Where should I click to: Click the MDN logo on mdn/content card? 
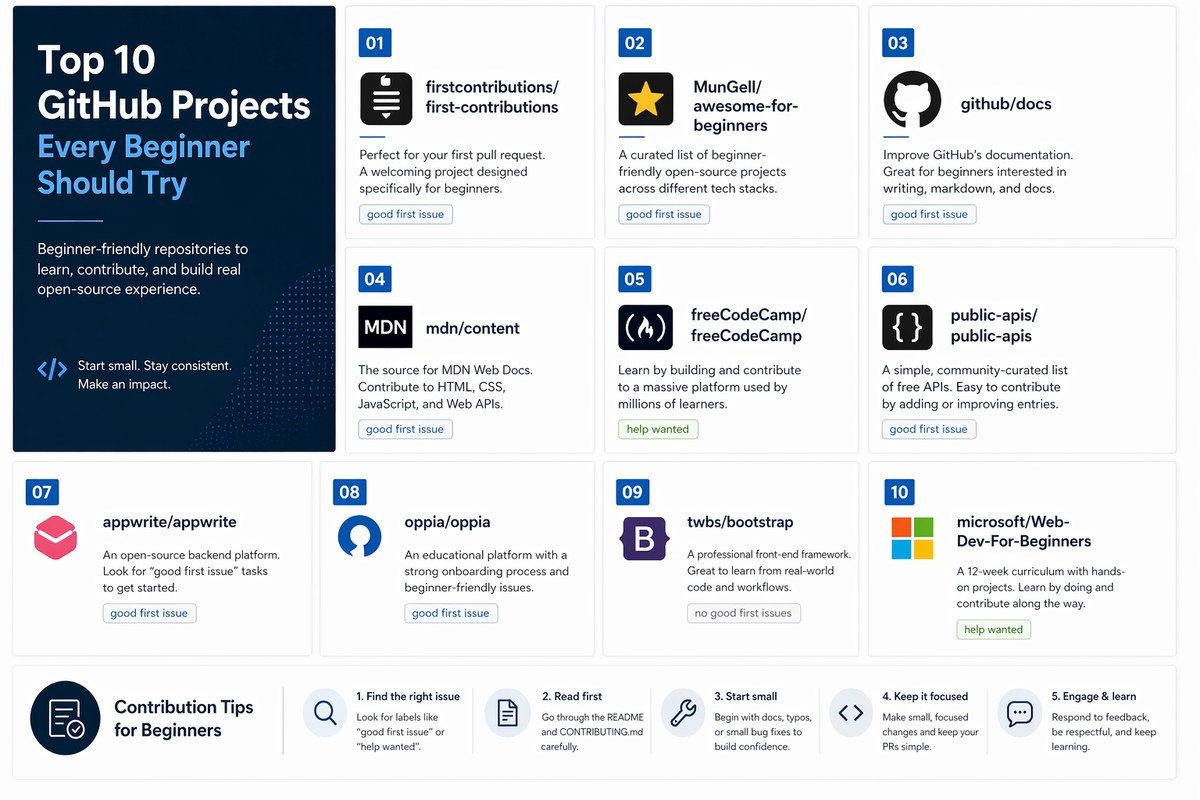385,326
